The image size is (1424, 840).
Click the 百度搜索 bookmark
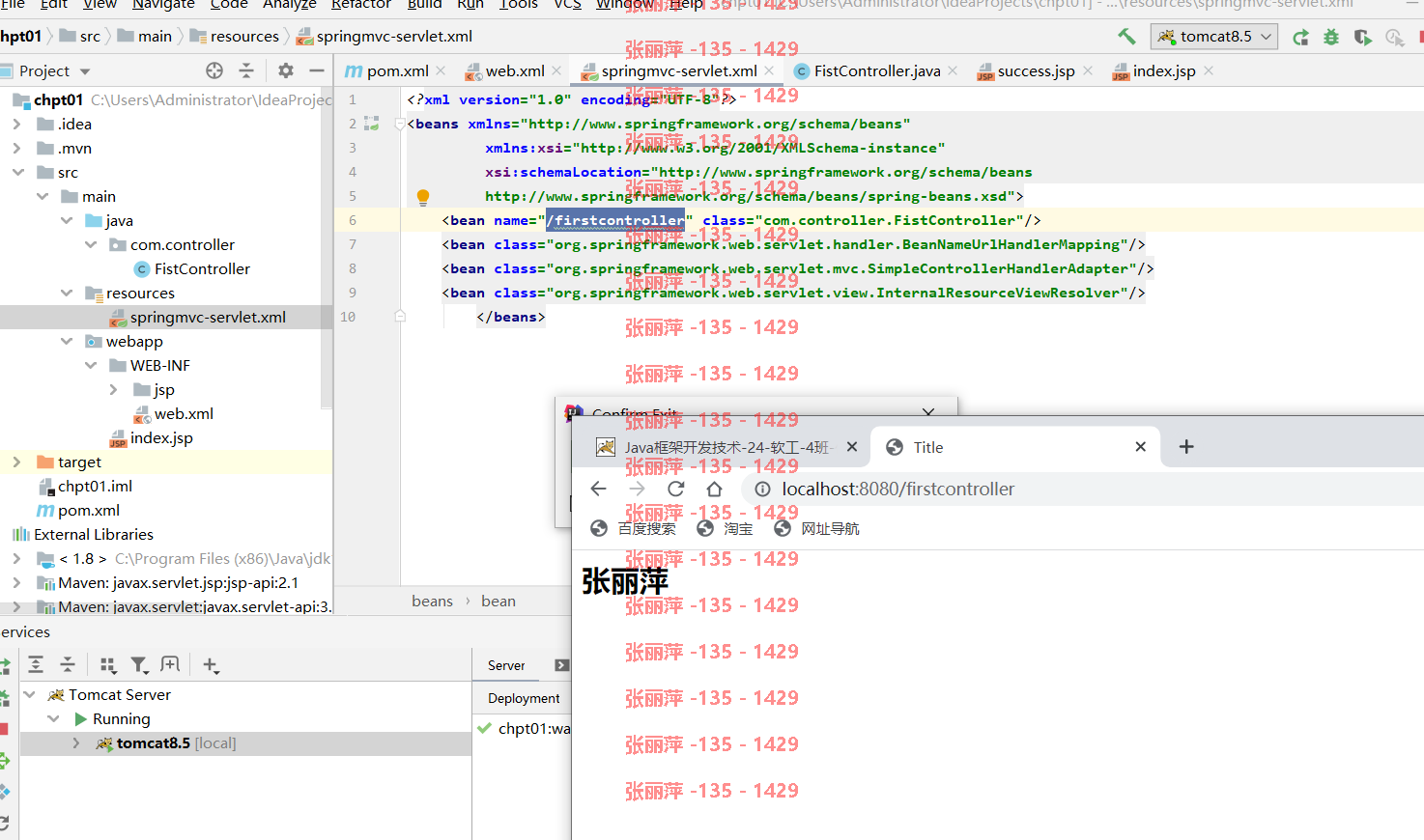[x=633, y=528]
